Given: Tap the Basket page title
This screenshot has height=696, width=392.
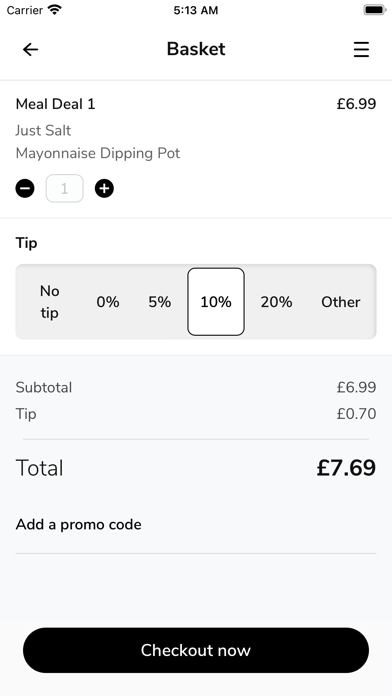Looking at the screenshot, I should (x=196, y=49).
